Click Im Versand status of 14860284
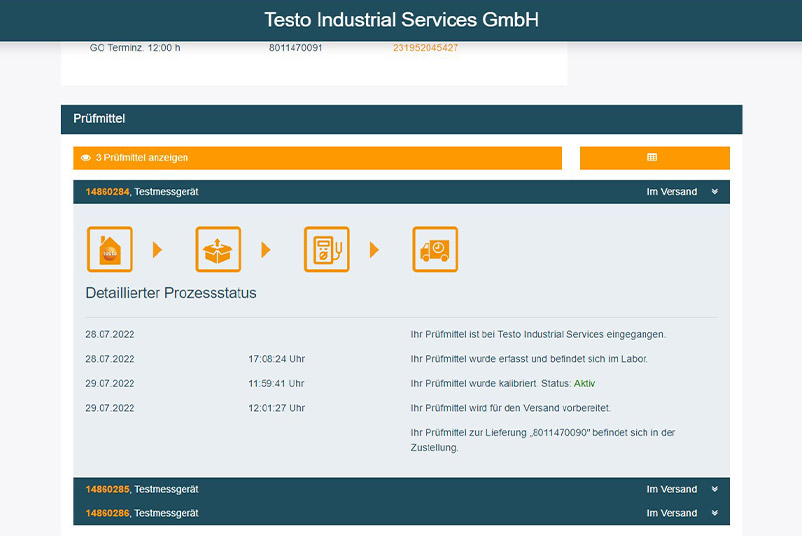This screenshot has height=536, width=802. 672,192
